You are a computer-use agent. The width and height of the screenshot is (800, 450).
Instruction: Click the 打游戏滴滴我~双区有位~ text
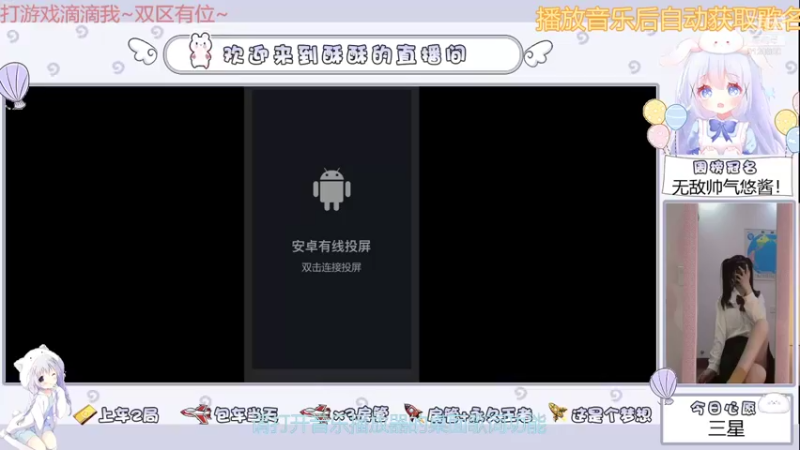click(114, 14)
